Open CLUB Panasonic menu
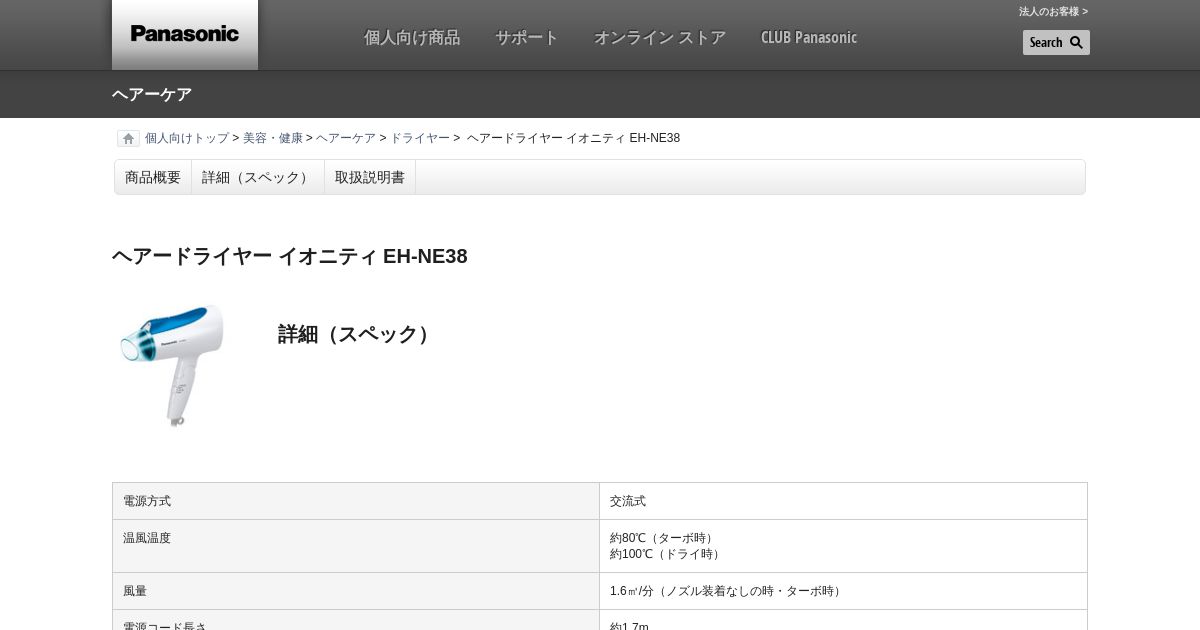The width and height of the screenshot is (1200, 630). click(809, 37)
